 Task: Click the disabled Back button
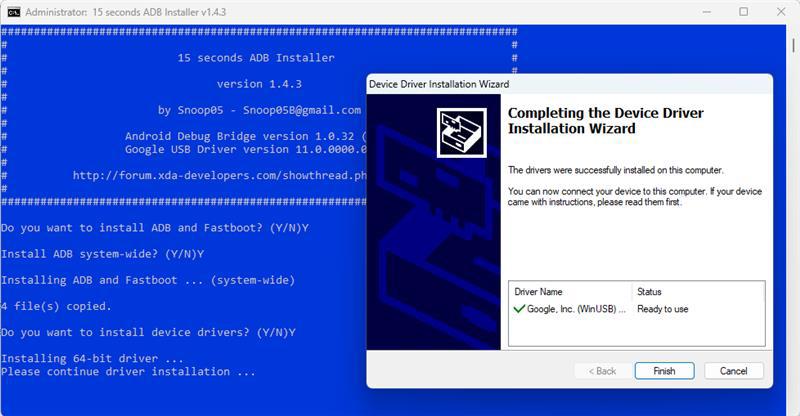603,371
